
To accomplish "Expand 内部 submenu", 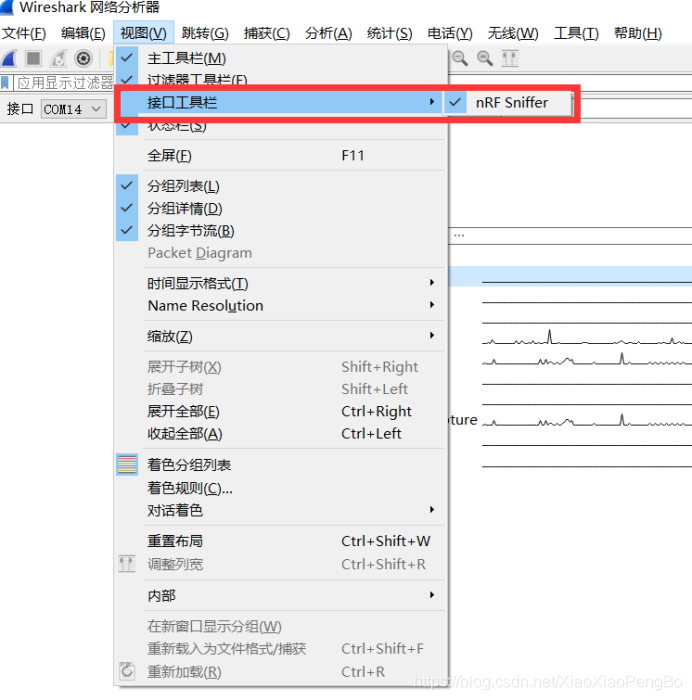I will click(282, 595).
